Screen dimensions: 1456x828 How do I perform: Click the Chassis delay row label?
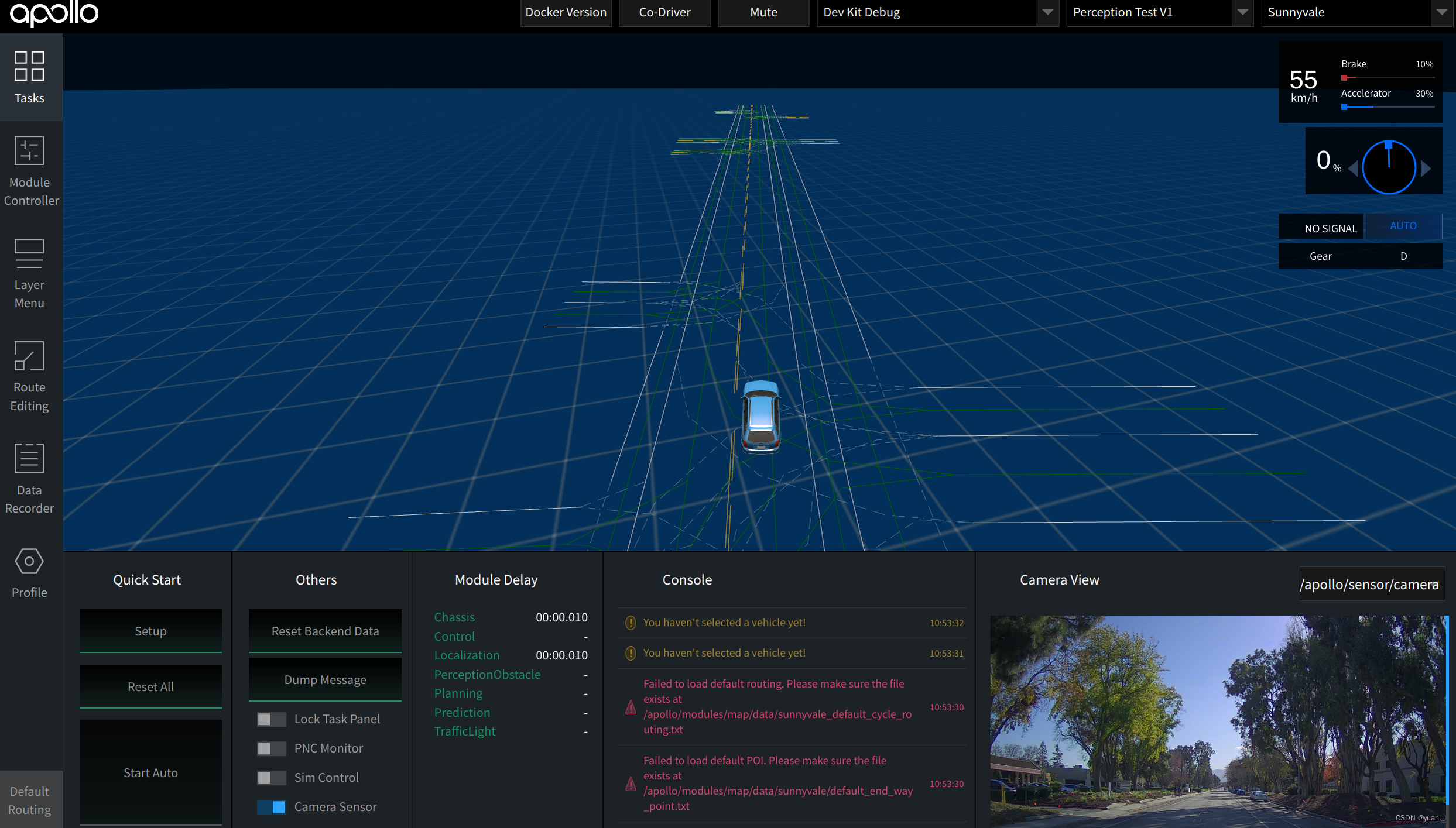pos(454,617)
